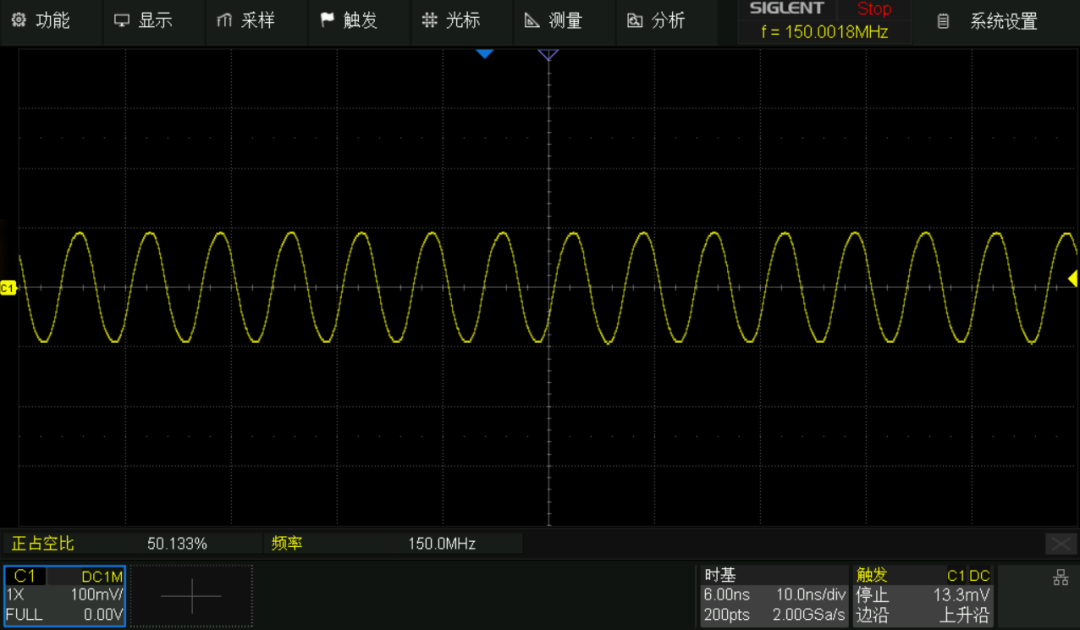1080x630 pixels.
Task: Click the 10.0ns/div time scale
Action: click(811, 594)
